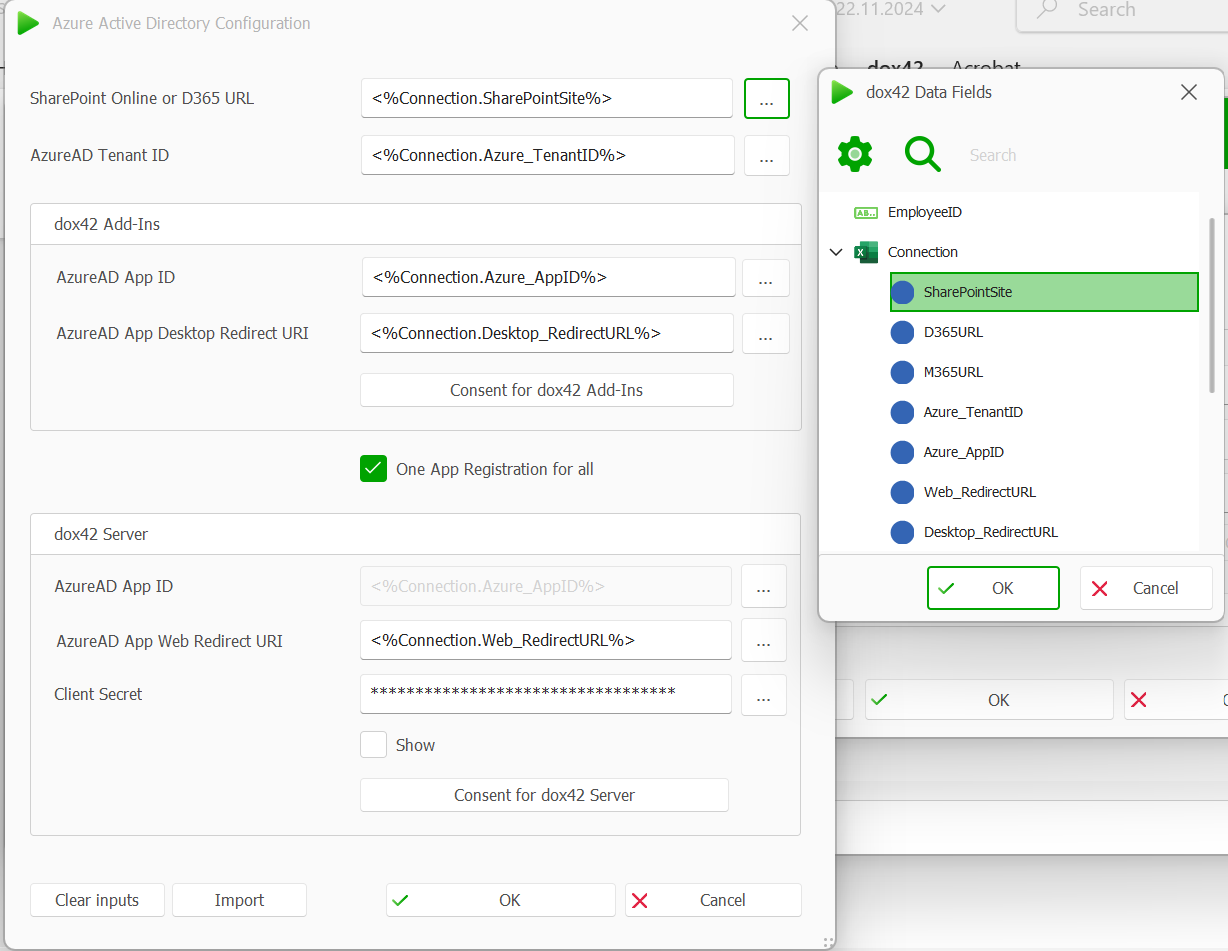
Task: Click the AzureAD App Desktop Redirect URI field
Action: (547, 333)
